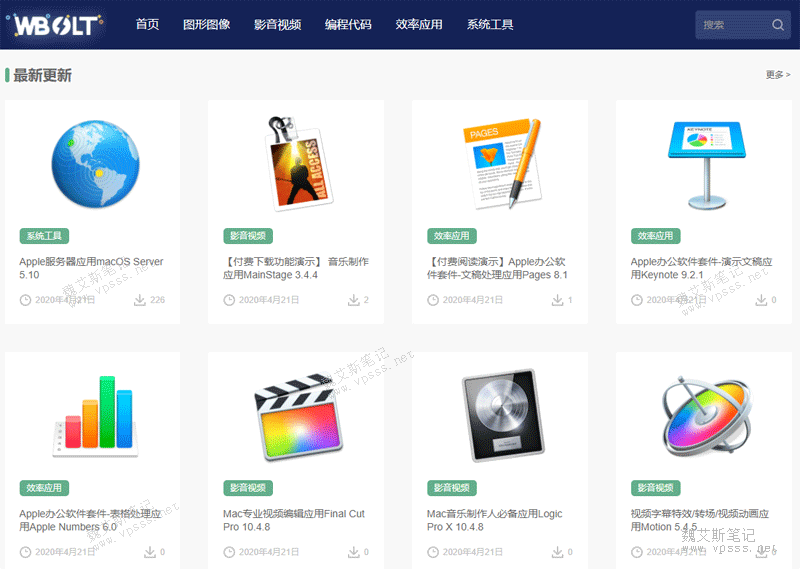Open the Numbers bar chart icon
Image resolution: width=800 pixels, height=569 pixels.
(x=93, y=415)
